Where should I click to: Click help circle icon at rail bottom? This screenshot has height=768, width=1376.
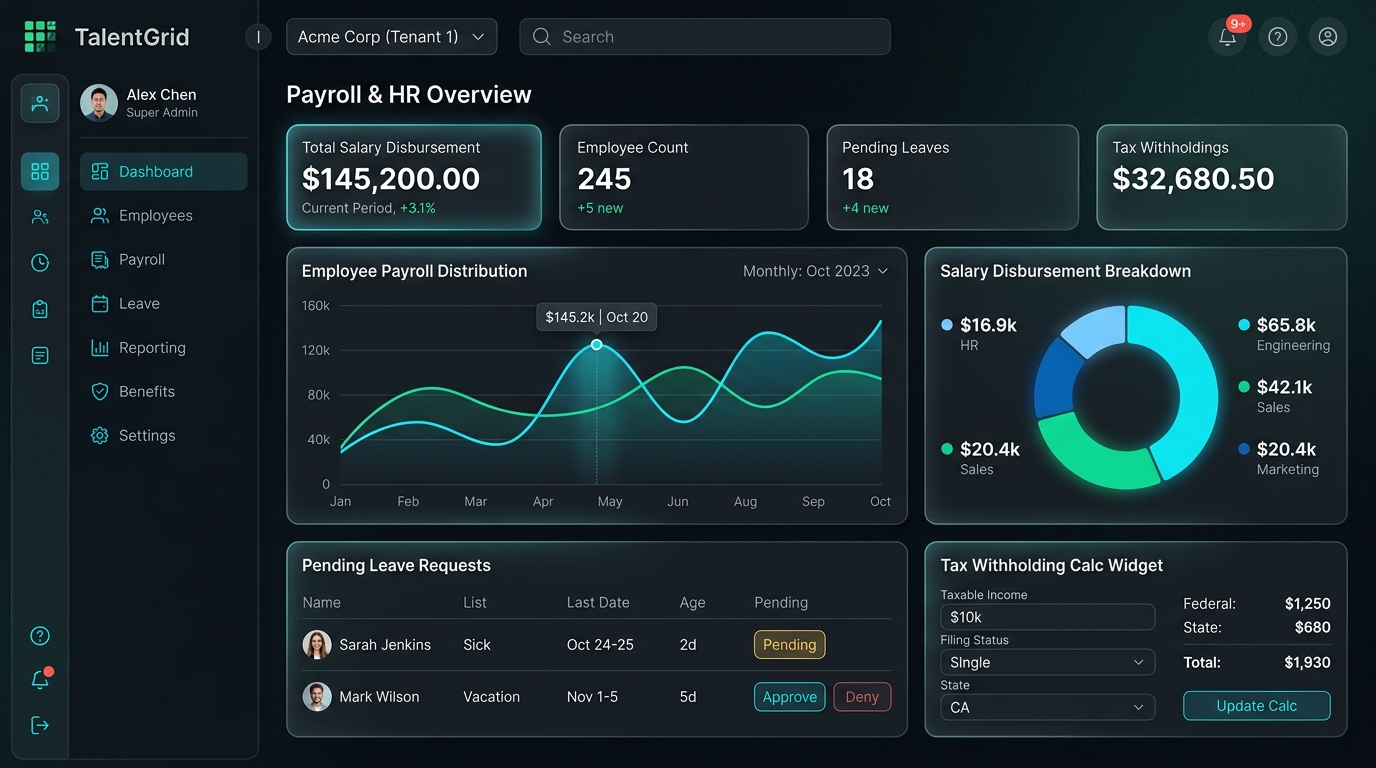point(40,636)
